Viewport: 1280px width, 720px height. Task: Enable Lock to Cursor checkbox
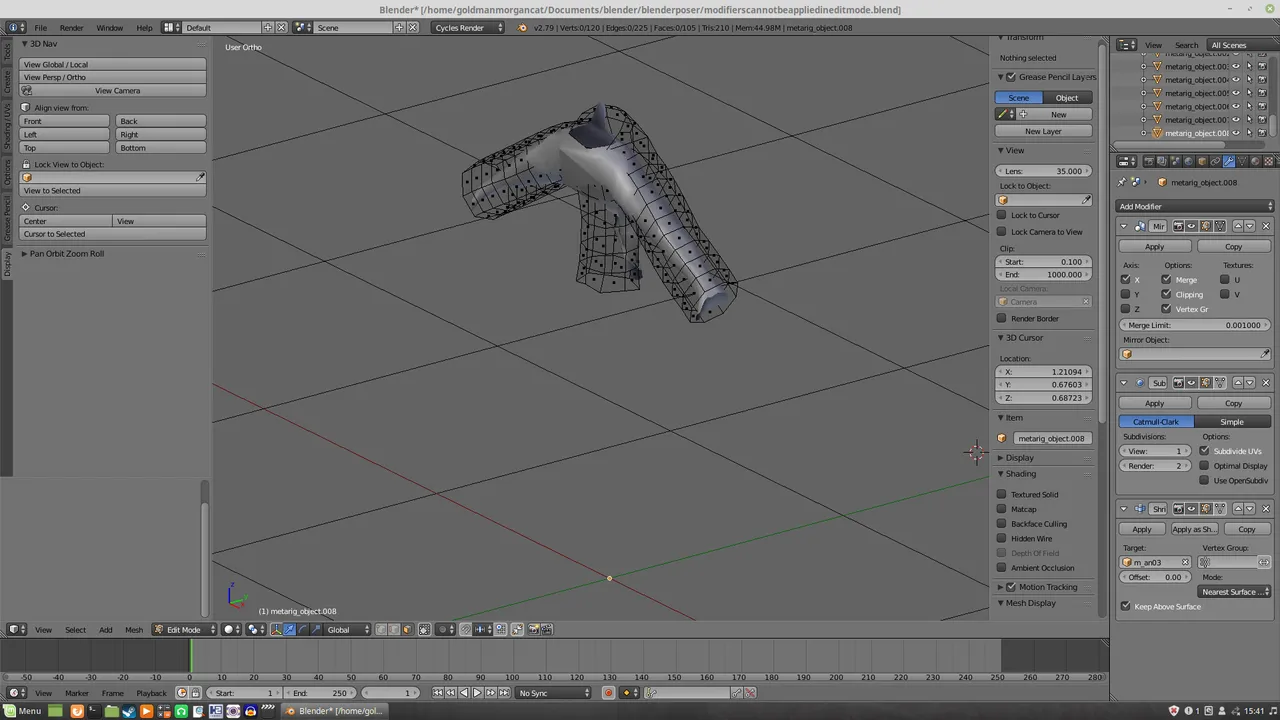pos(1002,215)
